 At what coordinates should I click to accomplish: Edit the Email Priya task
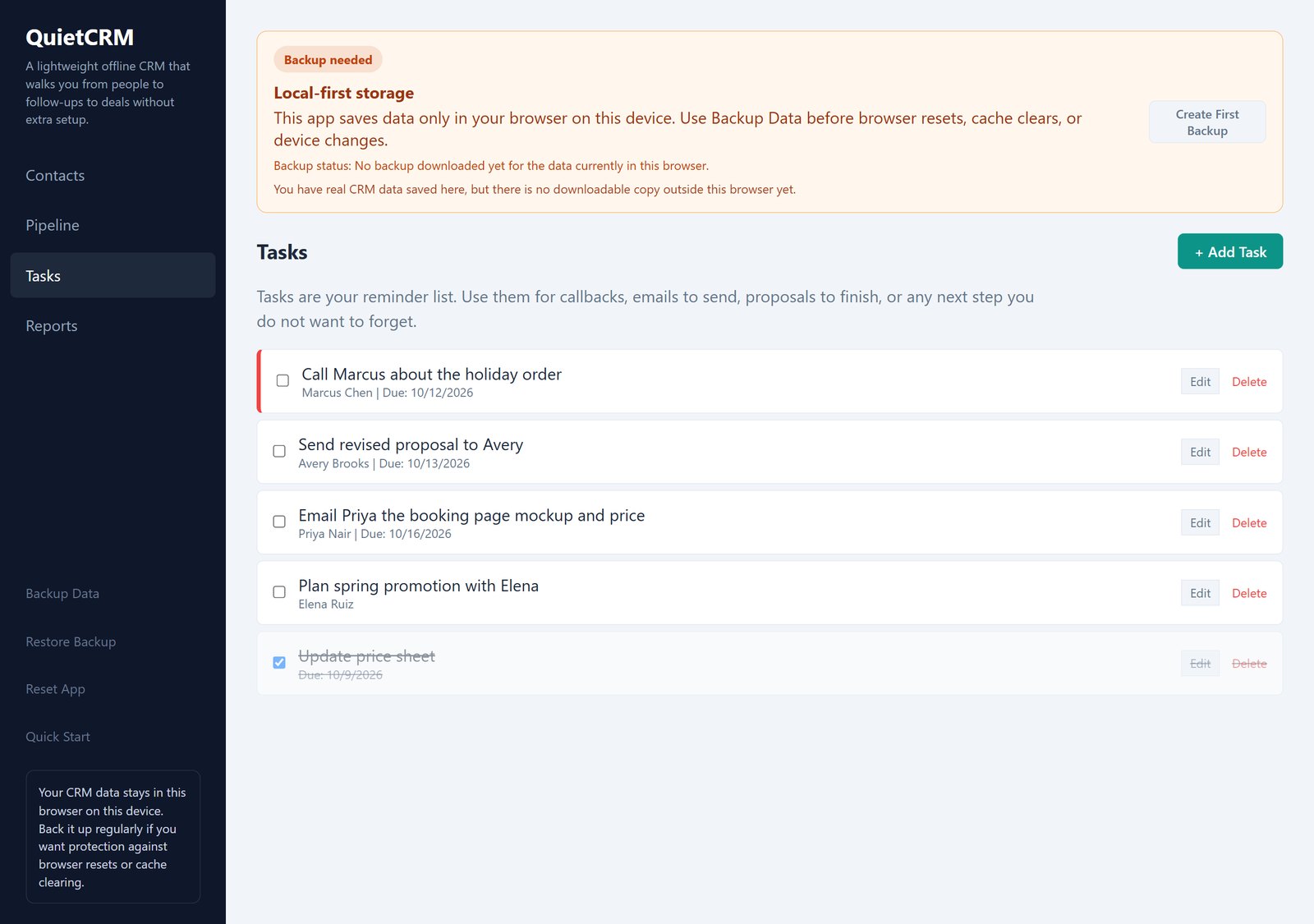1200,523
